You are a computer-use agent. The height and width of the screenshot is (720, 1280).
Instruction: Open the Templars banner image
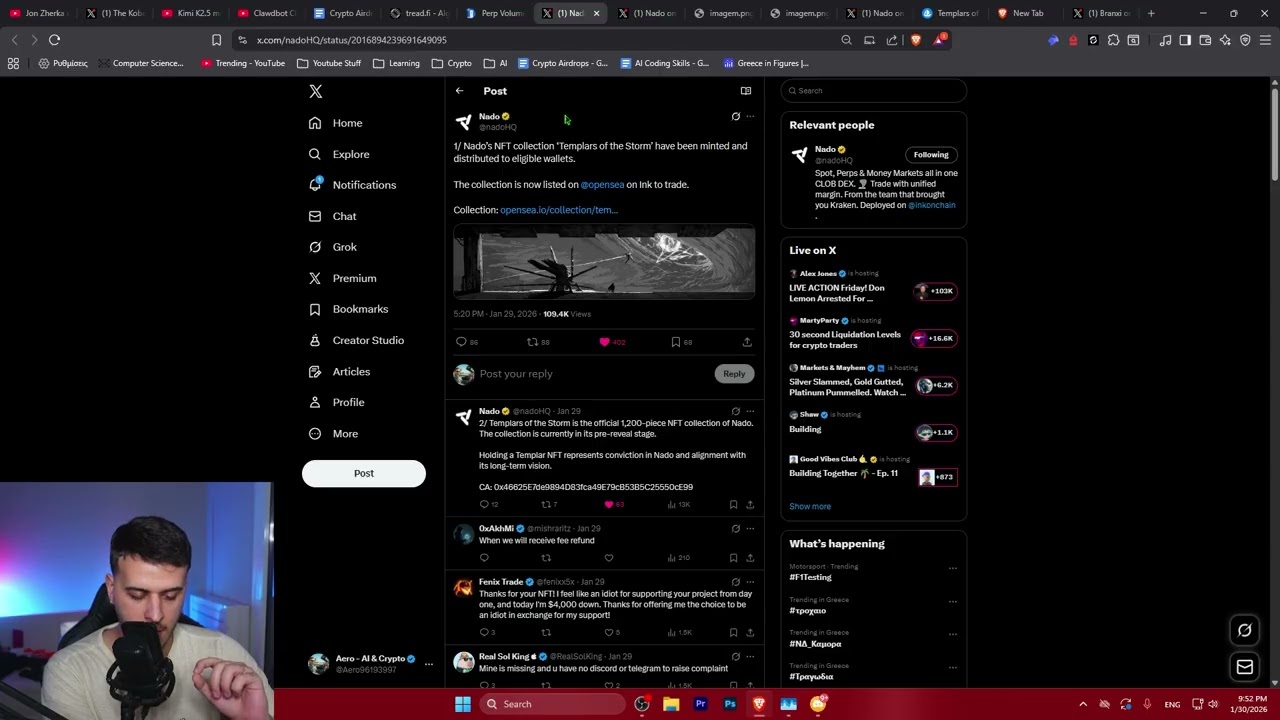tap(604, 261)
